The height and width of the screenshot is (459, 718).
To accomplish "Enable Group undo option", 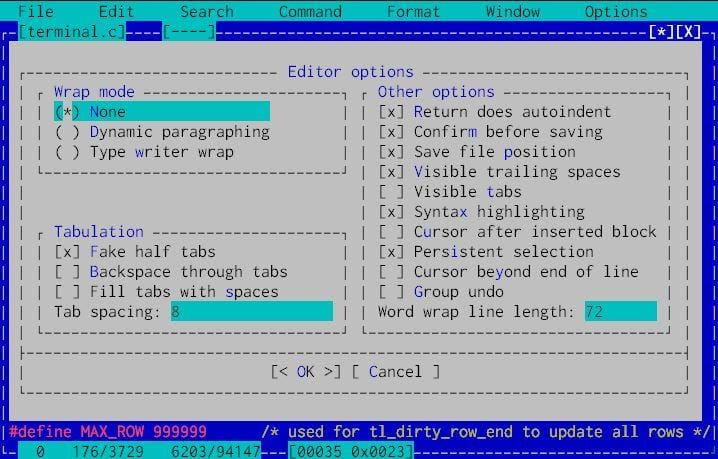I will [x=441, y=291].
